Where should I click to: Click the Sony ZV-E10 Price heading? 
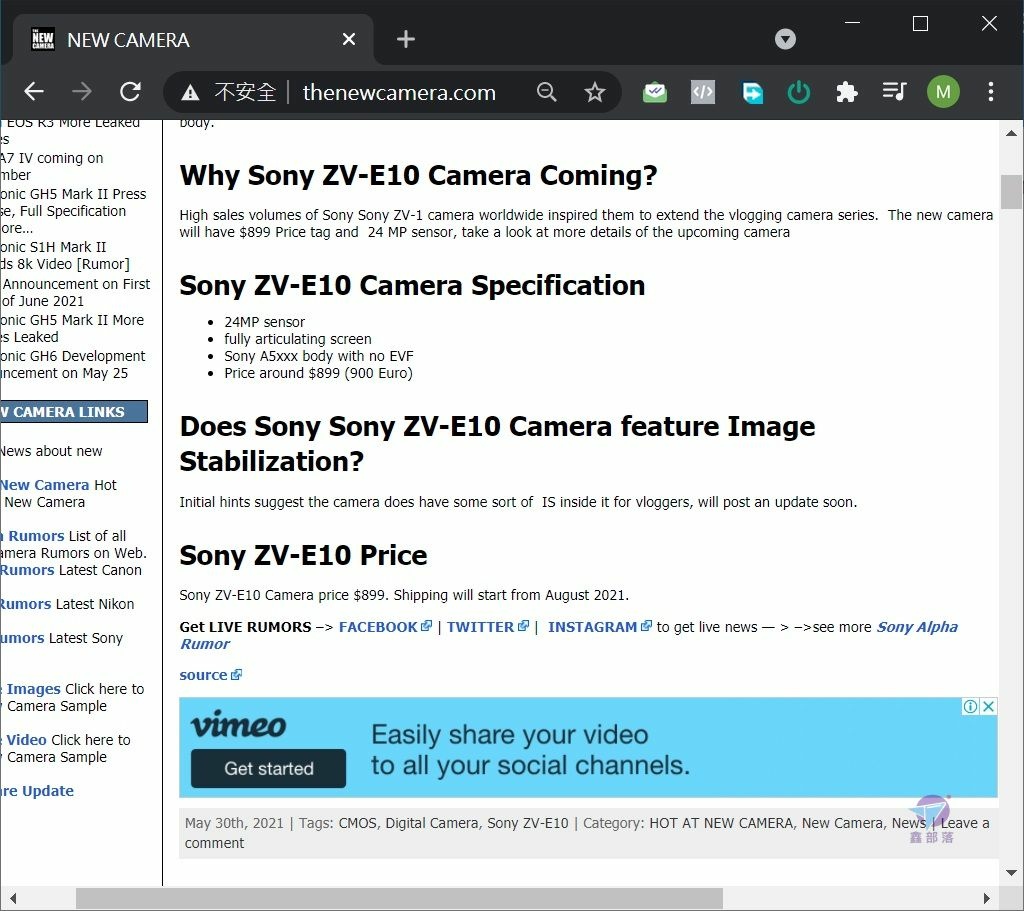coord(303,556)
